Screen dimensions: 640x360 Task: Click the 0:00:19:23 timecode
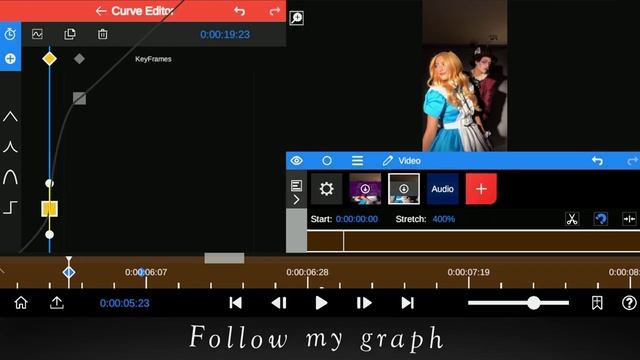(225, 34)
